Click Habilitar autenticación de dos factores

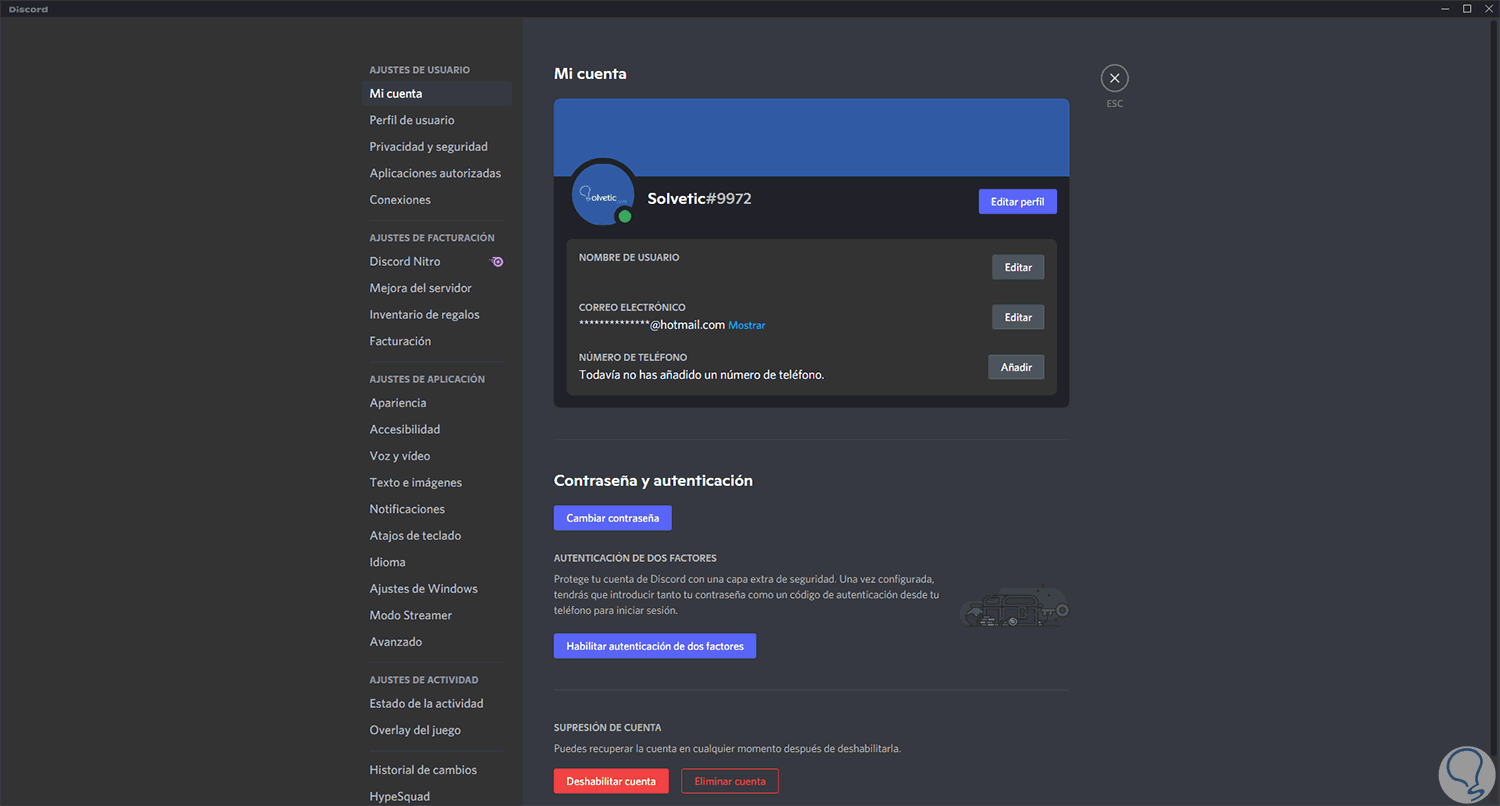pos(655,646)
